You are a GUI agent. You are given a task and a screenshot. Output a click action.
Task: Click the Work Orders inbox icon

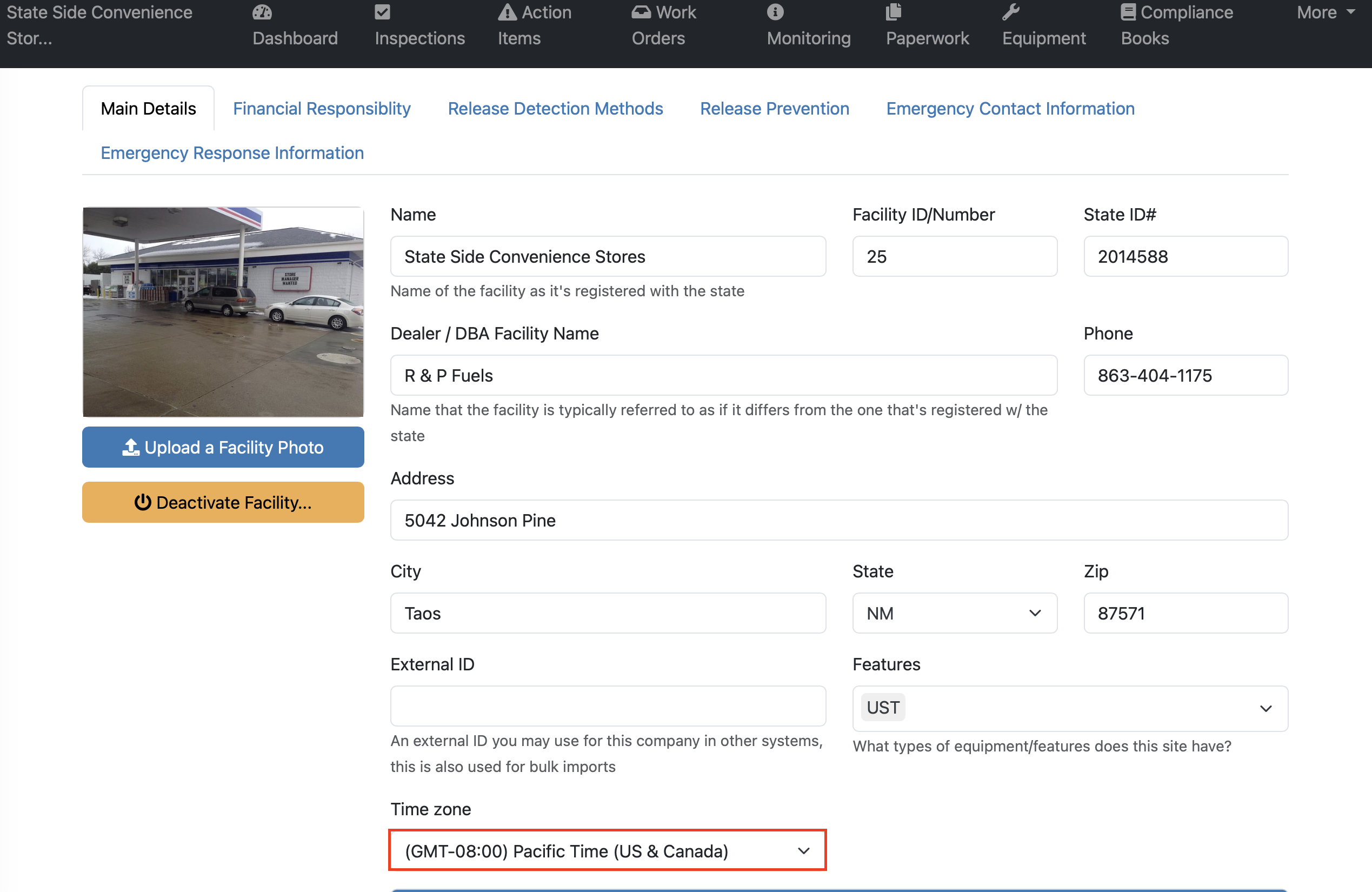641,12
